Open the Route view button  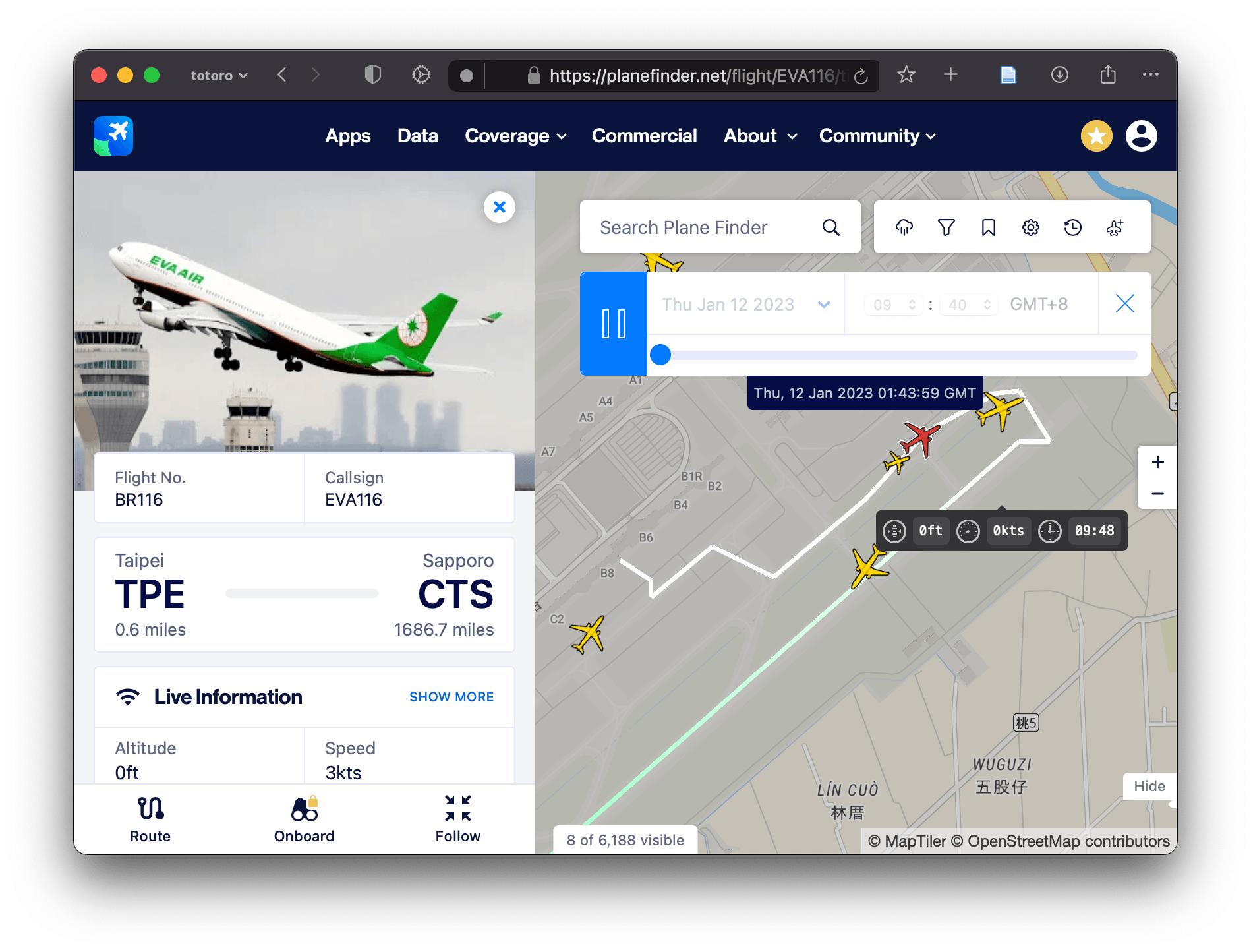[150, 819]
